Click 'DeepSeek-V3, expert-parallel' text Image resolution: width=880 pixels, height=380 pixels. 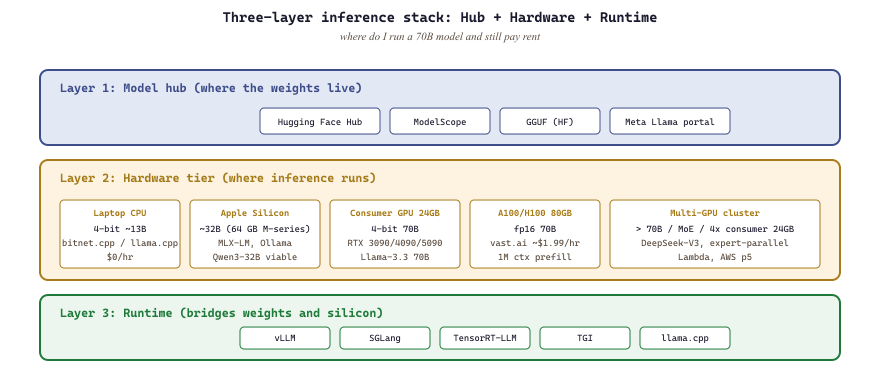click(715, 243)
